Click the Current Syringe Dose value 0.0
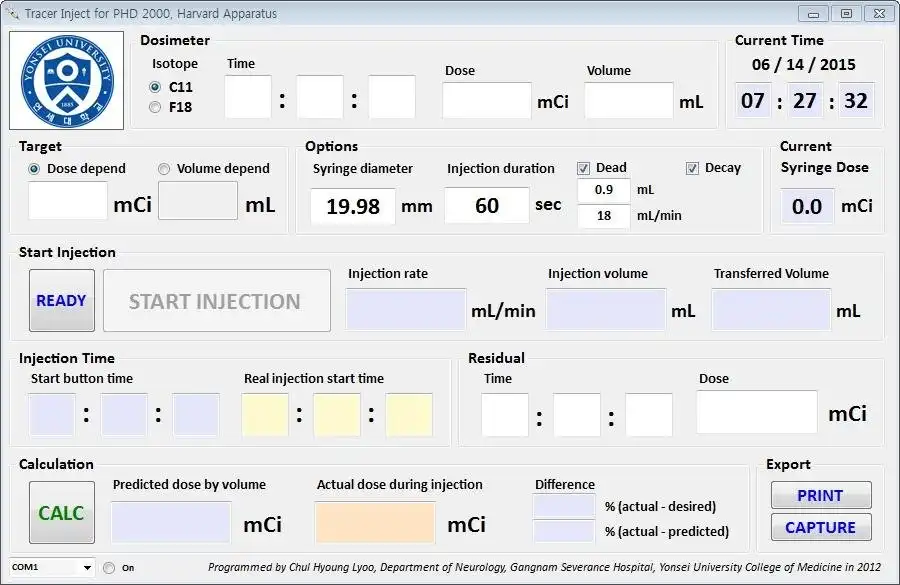Image resolution: width=900 pixels, height=585 pixels. [x=807, y=206]
